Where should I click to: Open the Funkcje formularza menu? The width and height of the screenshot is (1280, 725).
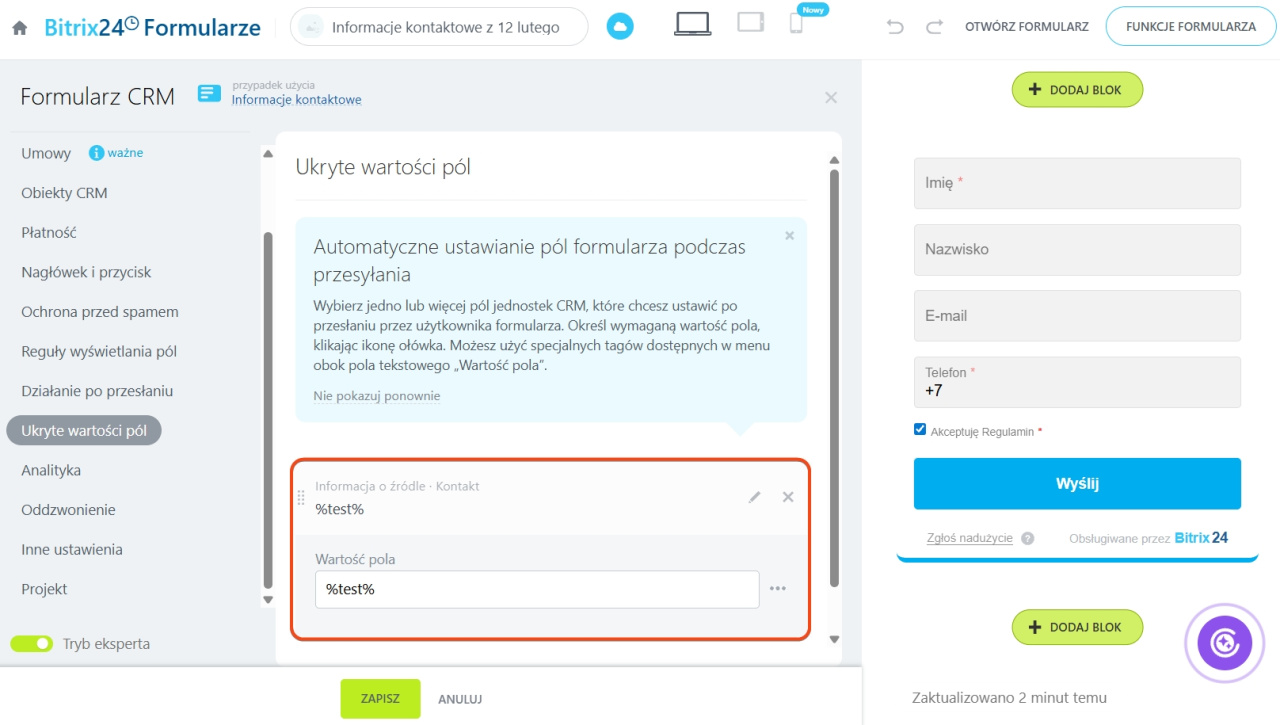coord(1190,27)
